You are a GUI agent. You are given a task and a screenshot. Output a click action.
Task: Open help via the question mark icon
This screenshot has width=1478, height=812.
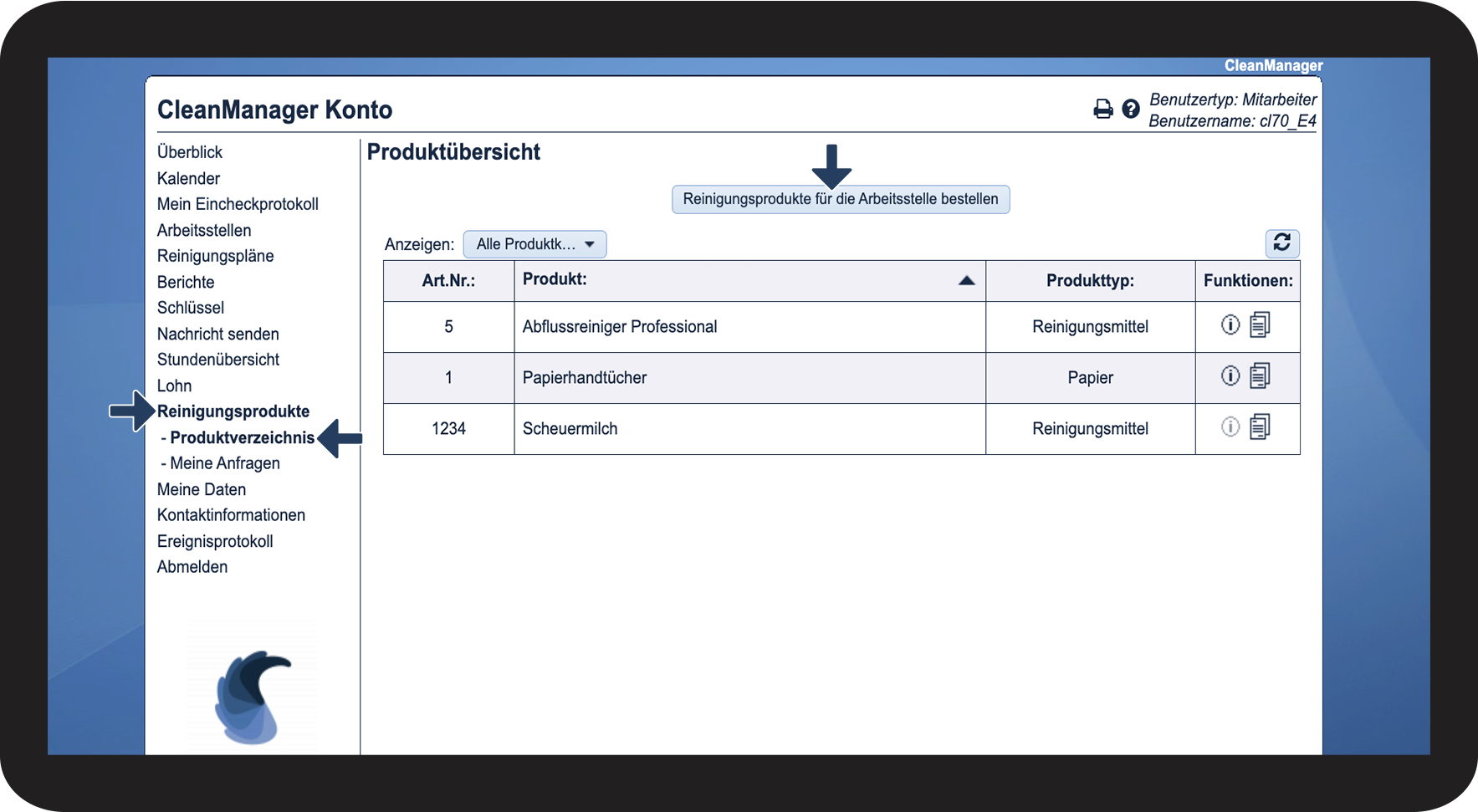1131,109
